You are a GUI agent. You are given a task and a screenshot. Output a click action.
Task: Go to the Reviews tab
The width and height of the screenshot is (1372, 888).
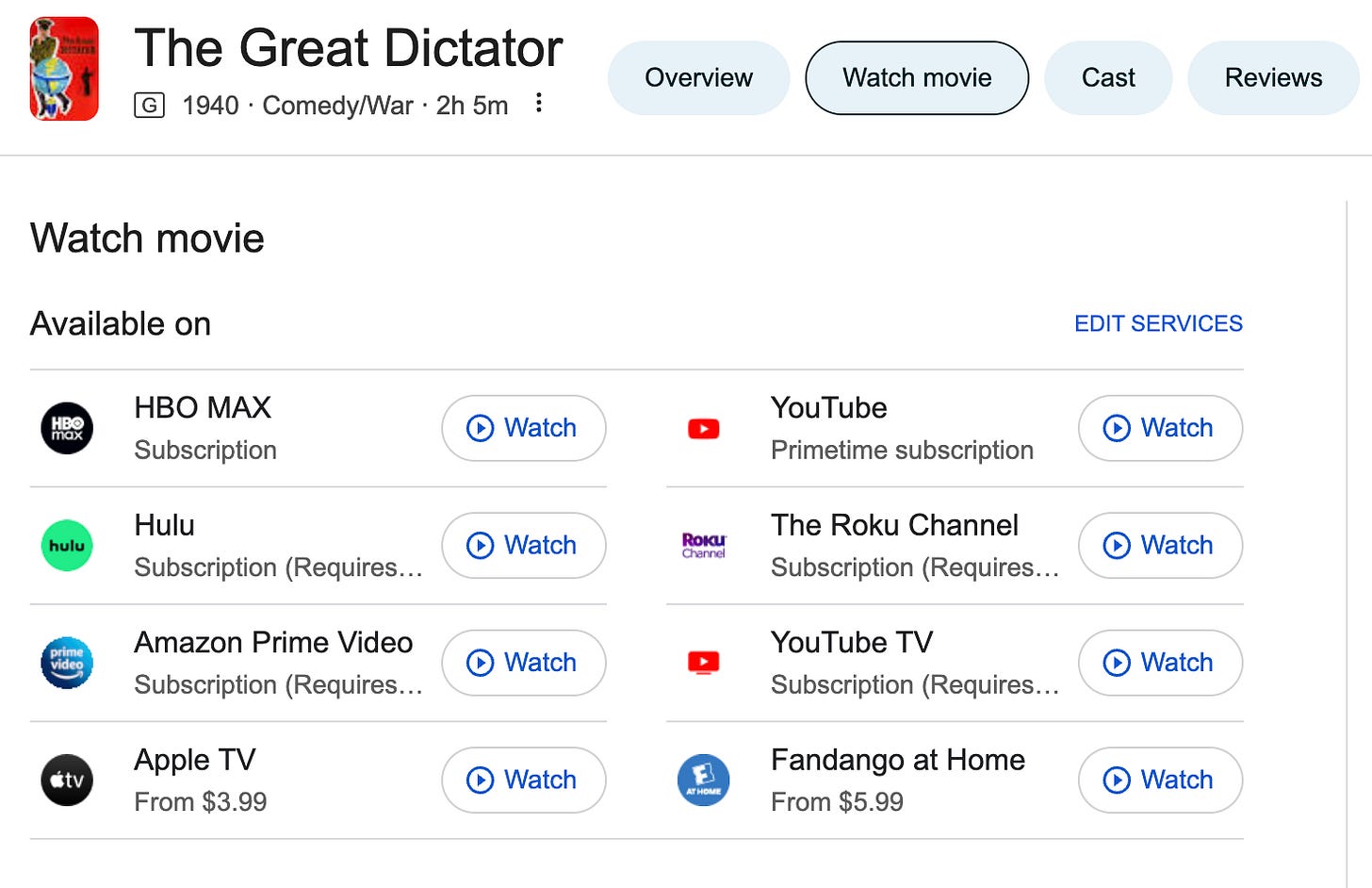tap(1273, 77)
